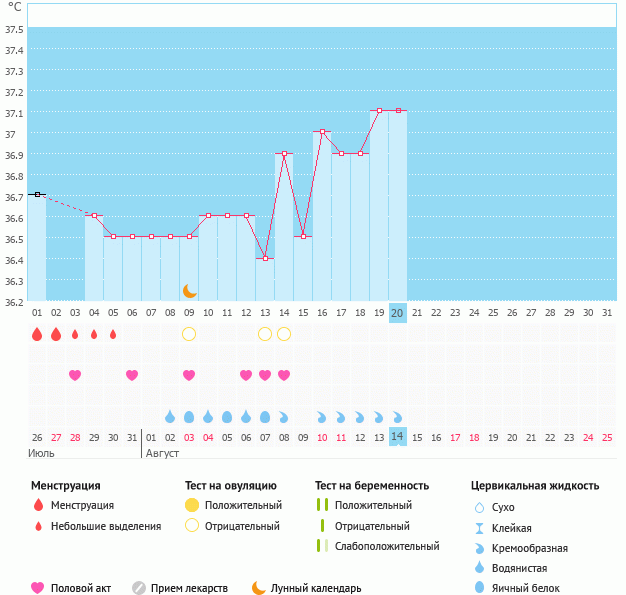
Task: Select the pink heart icon under day 03
Action: tap(75, 375)
